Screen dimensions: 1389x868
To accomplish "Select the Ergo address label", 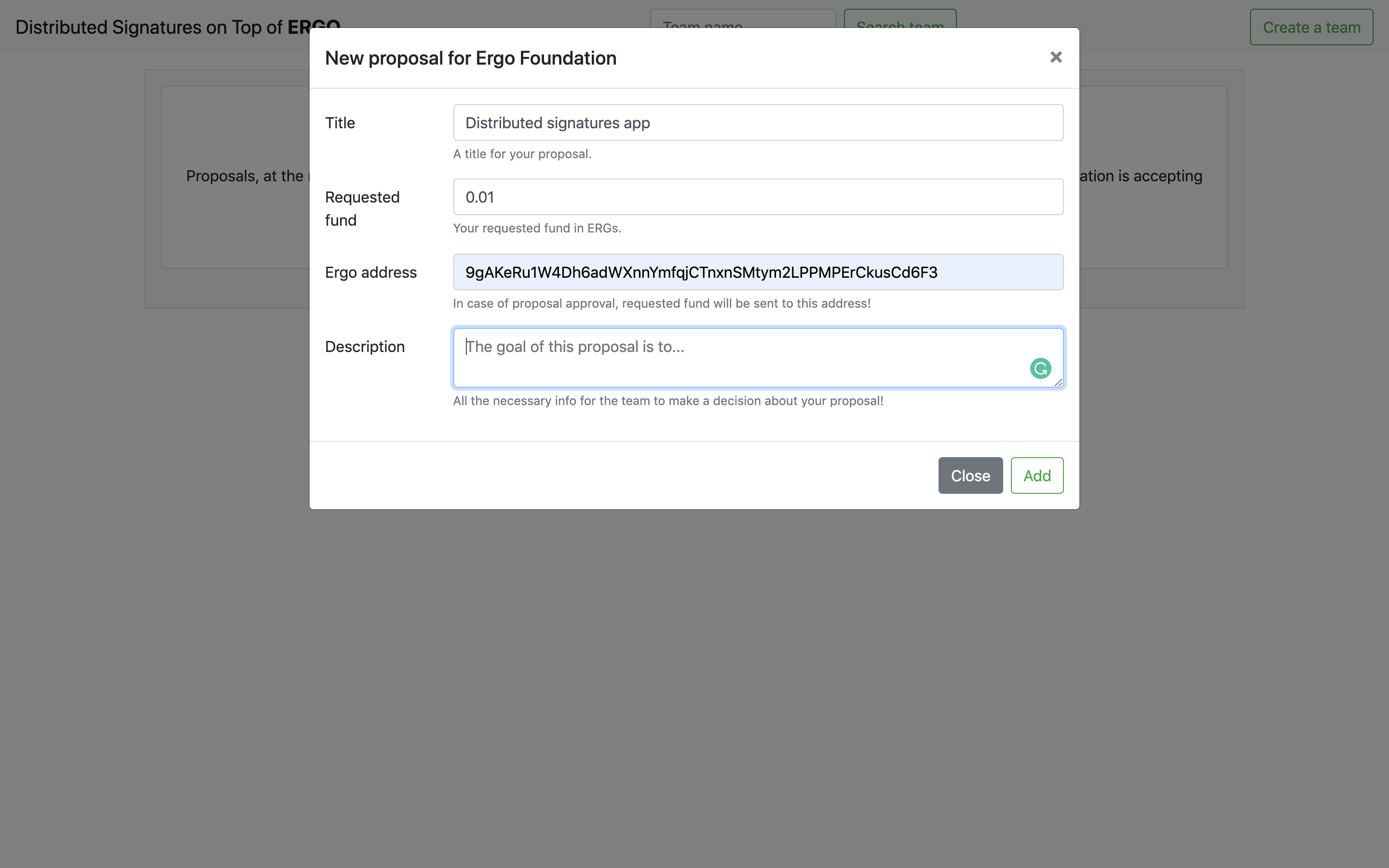I will click(371, 272).
